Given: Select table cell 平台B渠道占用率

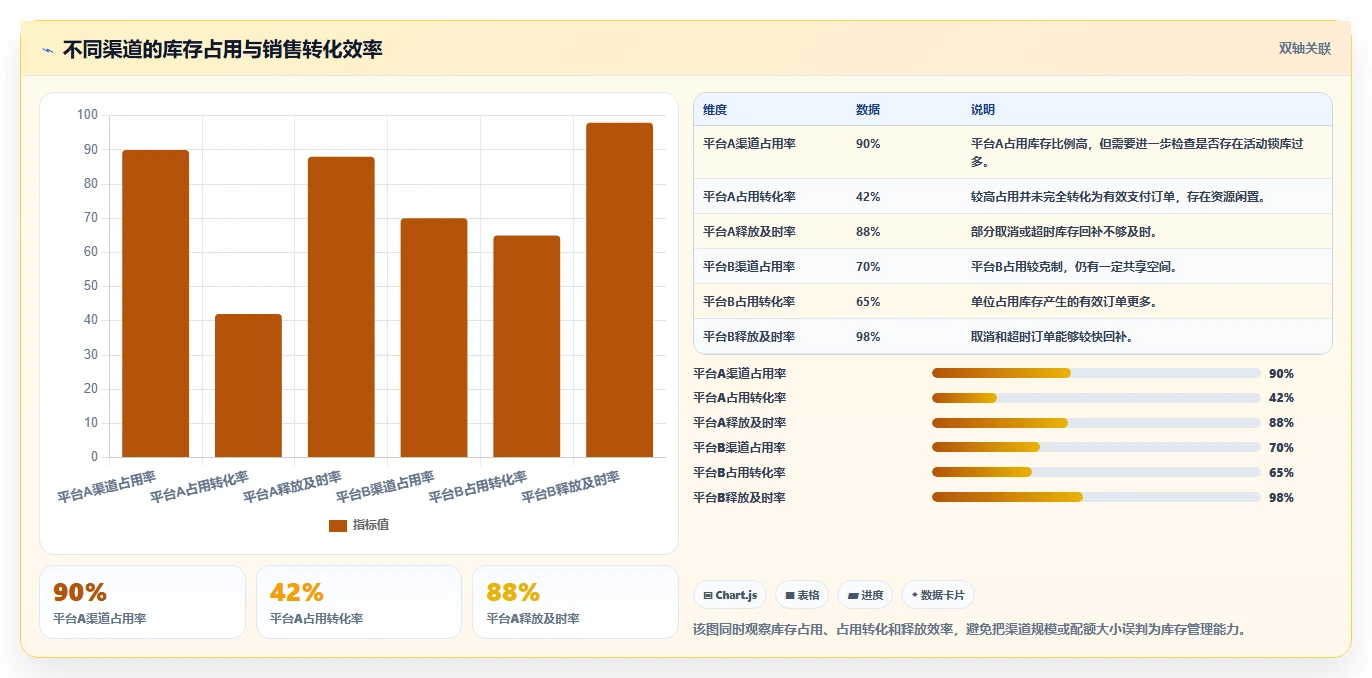Looking at the screenshot, I should pos(749,267).
